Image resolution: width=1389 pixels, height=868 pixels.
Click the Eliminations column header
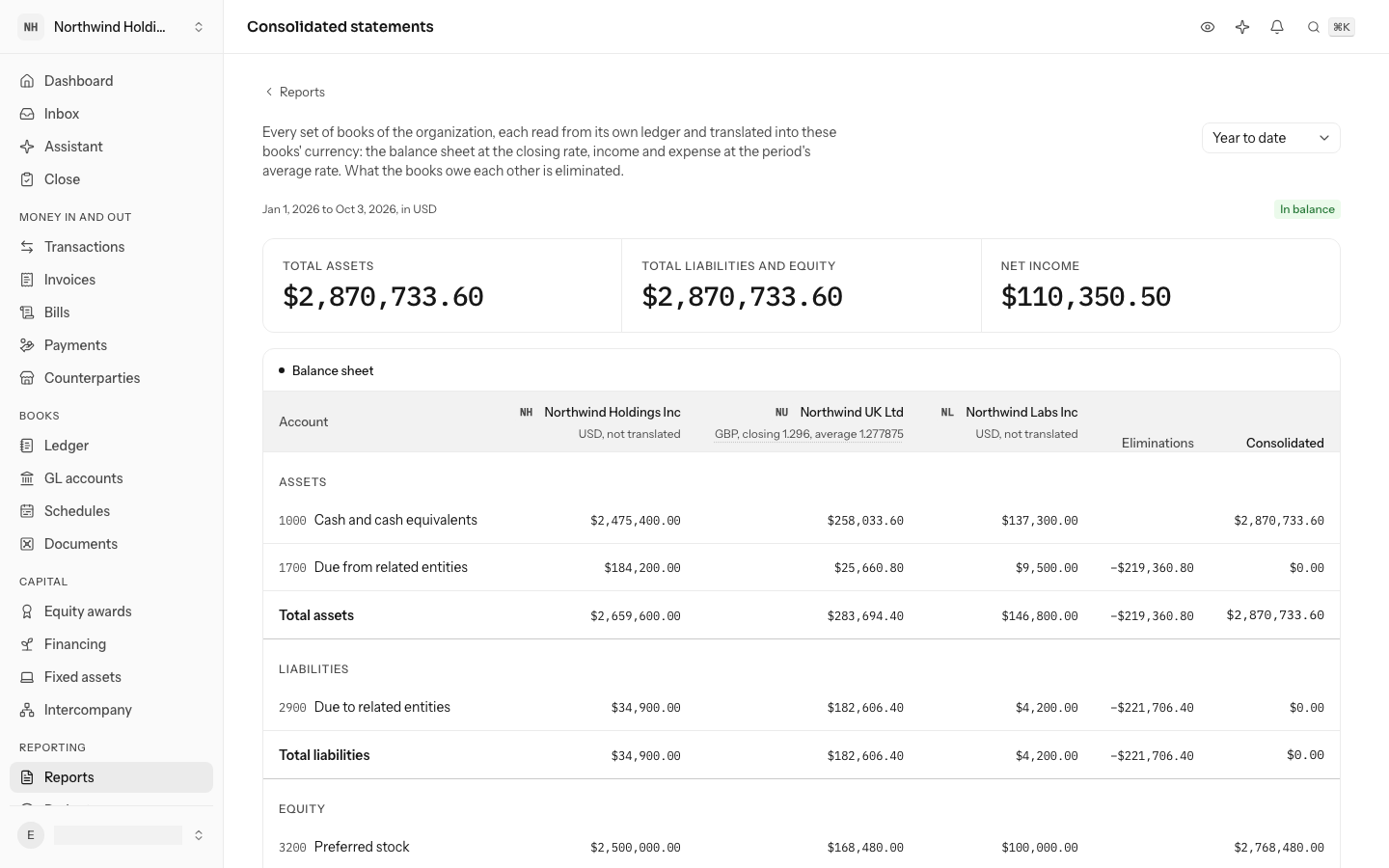tap(1157, 443)
